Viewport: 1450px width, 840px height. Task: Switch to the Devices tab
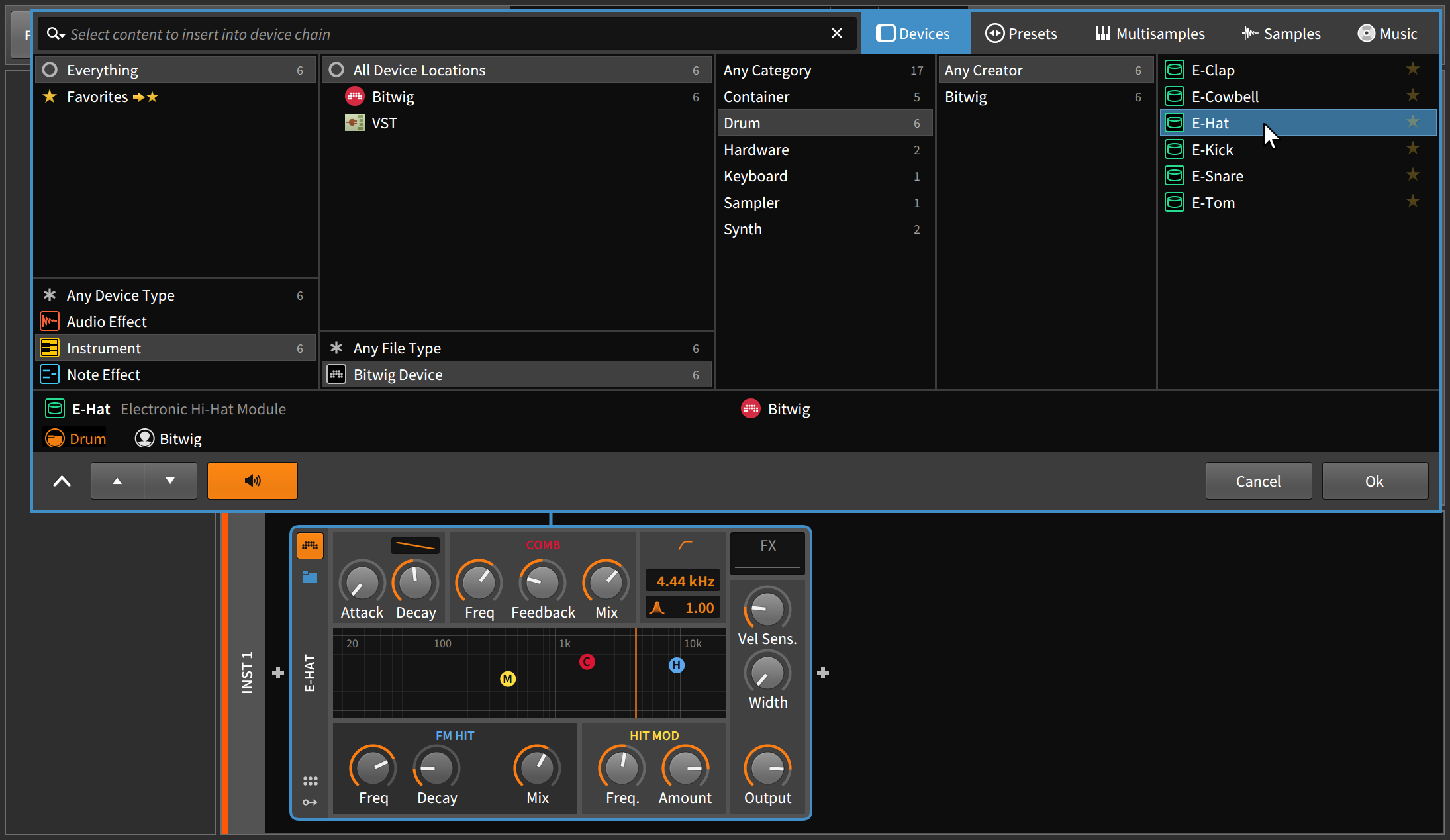click(x=915, y=34)
